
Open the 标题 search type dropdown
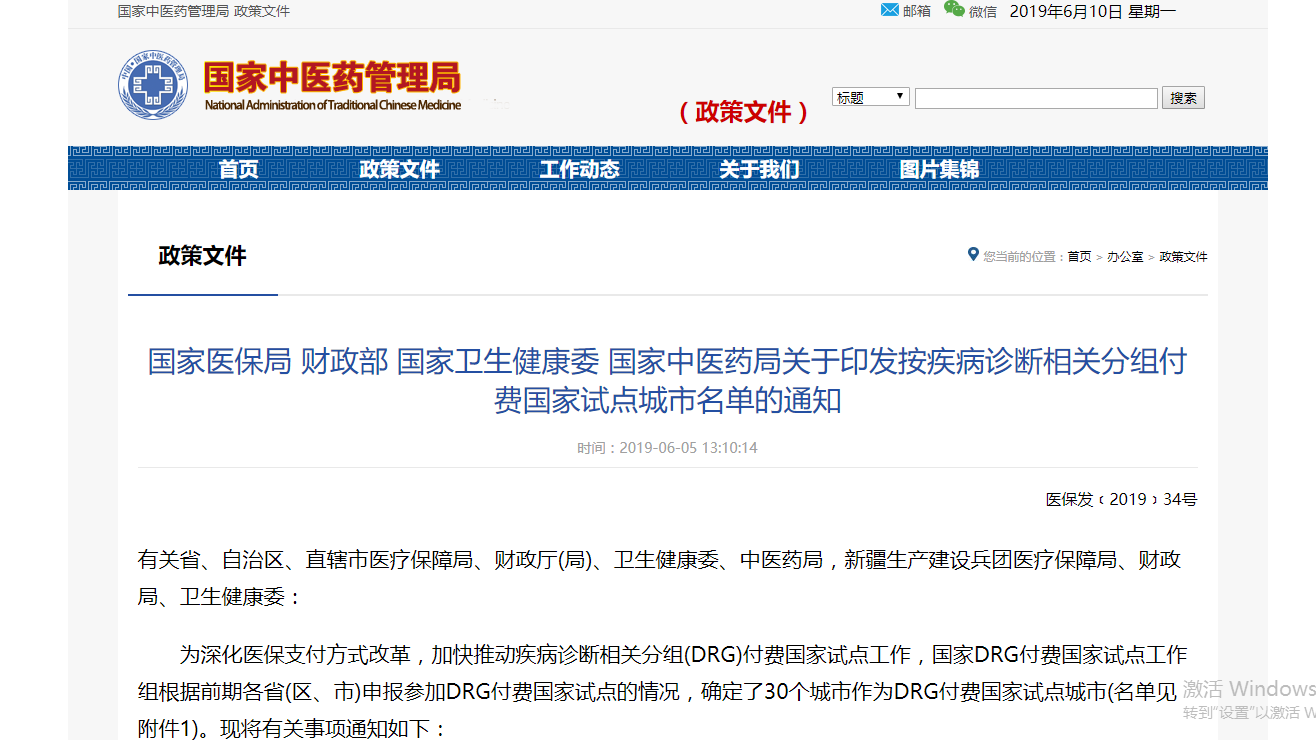coord(871,97)
